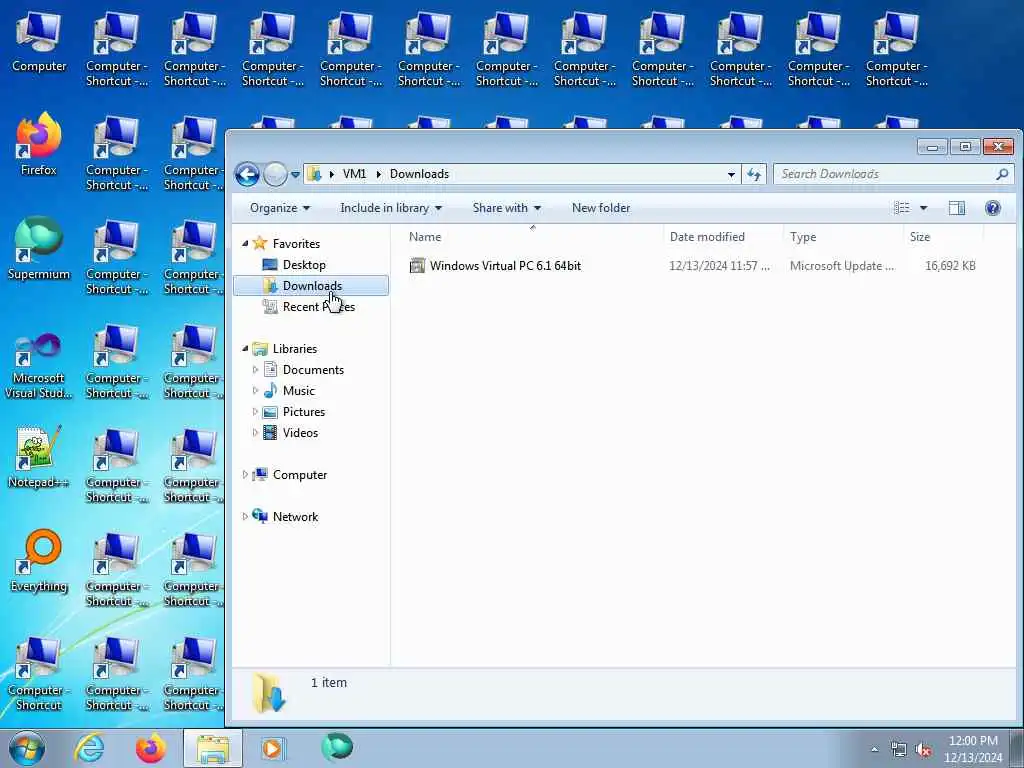This screenshot has height=768, width=1024.
Task: Open the Include in library menu
Action: tap(391, 208)
